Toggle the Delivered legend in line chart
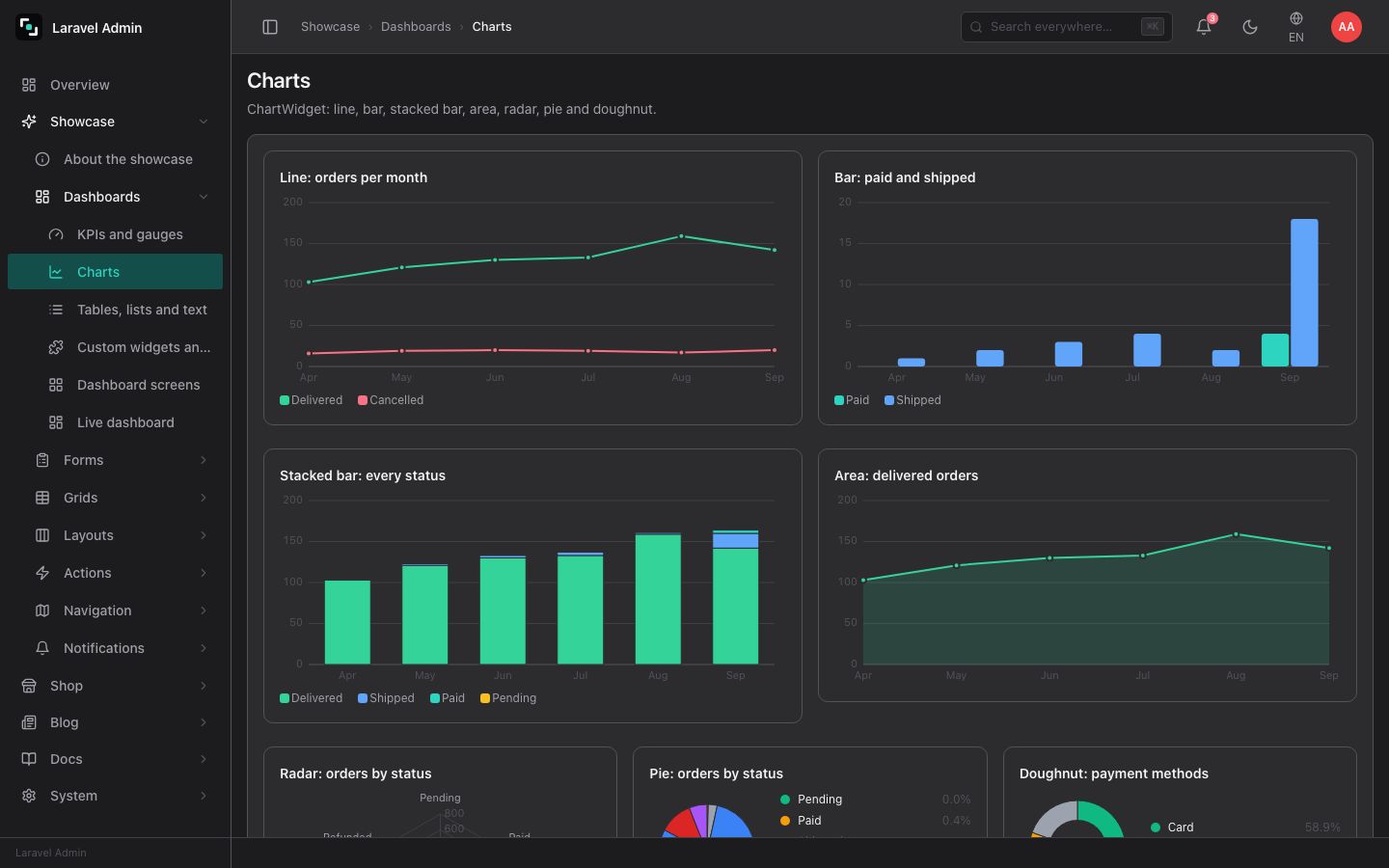This screenshot has height=868, width=1389. point(311,400)
